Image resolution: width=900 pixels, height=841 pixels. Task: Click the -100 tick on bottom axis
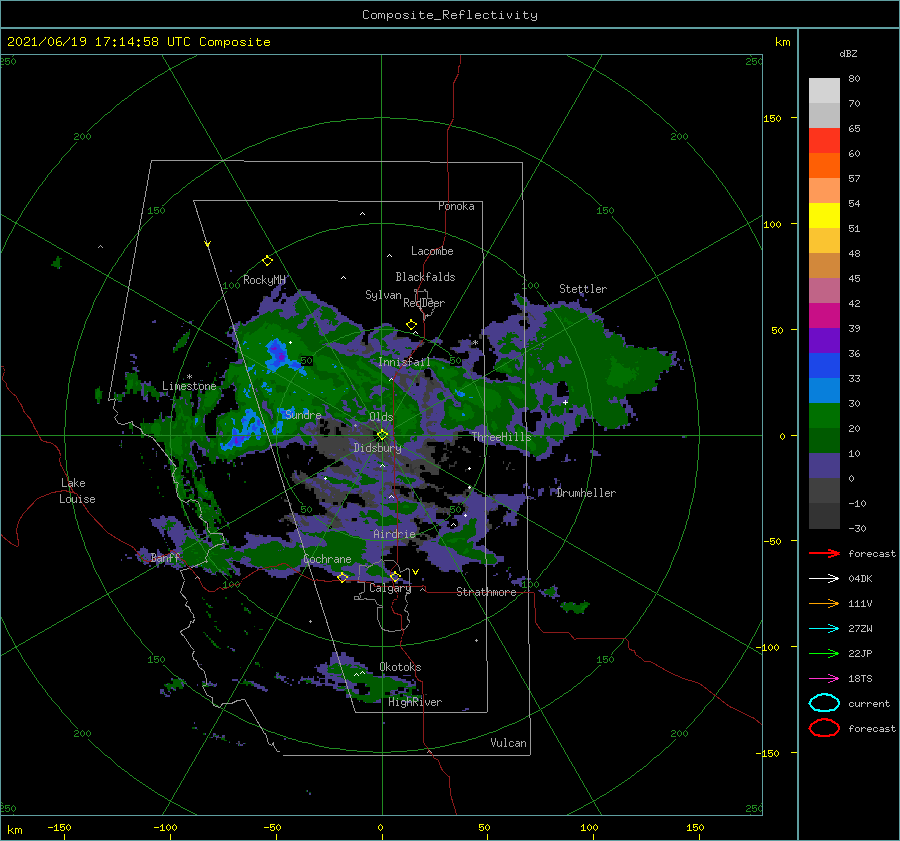165,827
